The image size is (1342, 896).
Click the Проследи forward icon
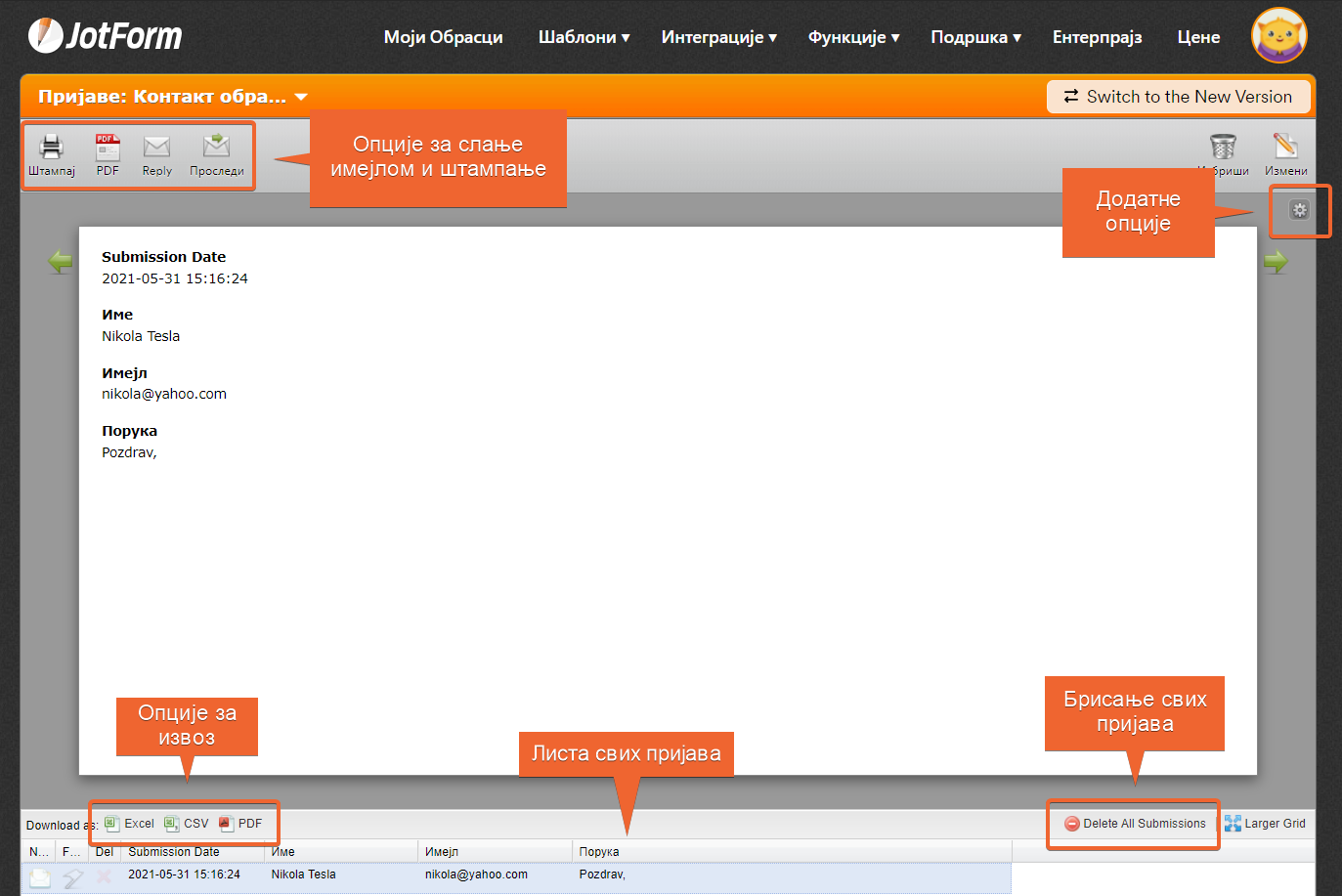pos(216,148)
